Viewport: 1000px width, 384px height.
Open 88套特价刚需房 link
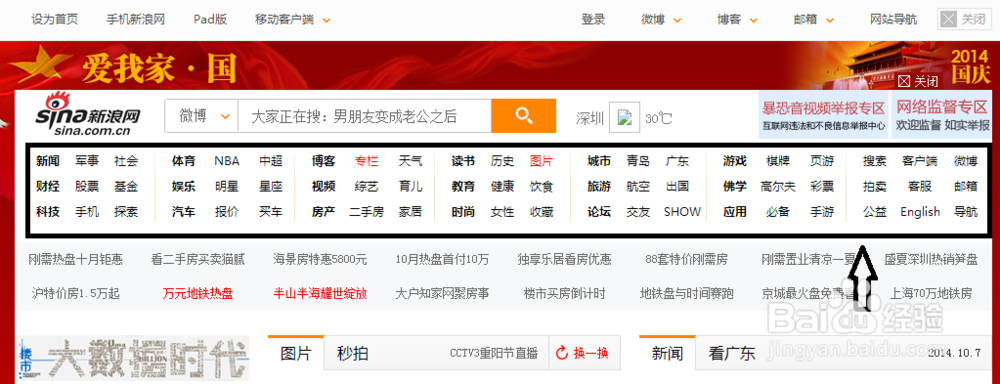[686, 260]
